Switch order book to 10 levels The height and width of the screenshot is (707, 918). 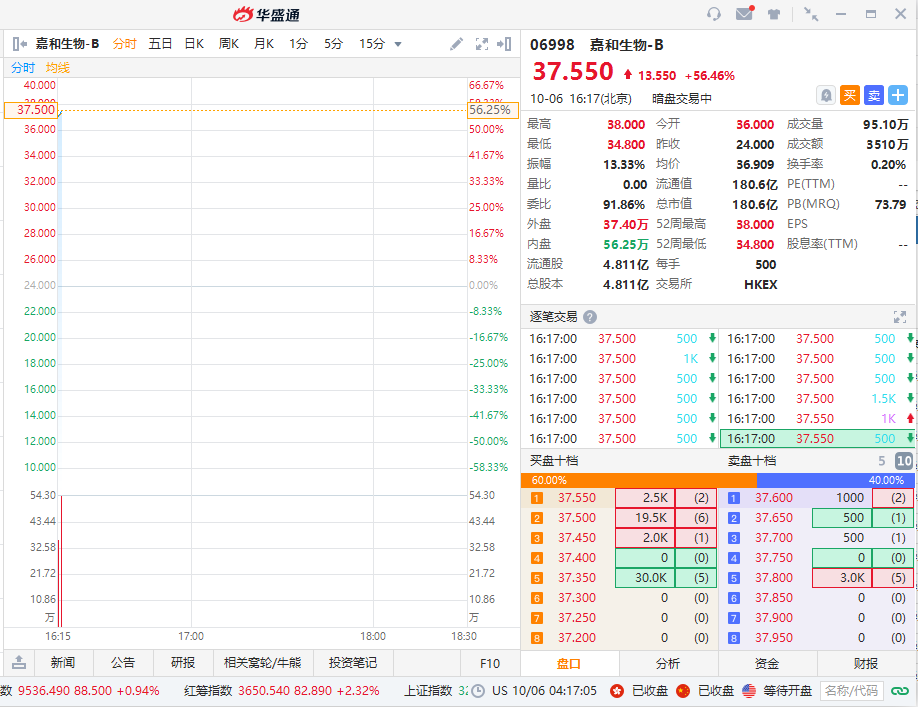[903, 461]
